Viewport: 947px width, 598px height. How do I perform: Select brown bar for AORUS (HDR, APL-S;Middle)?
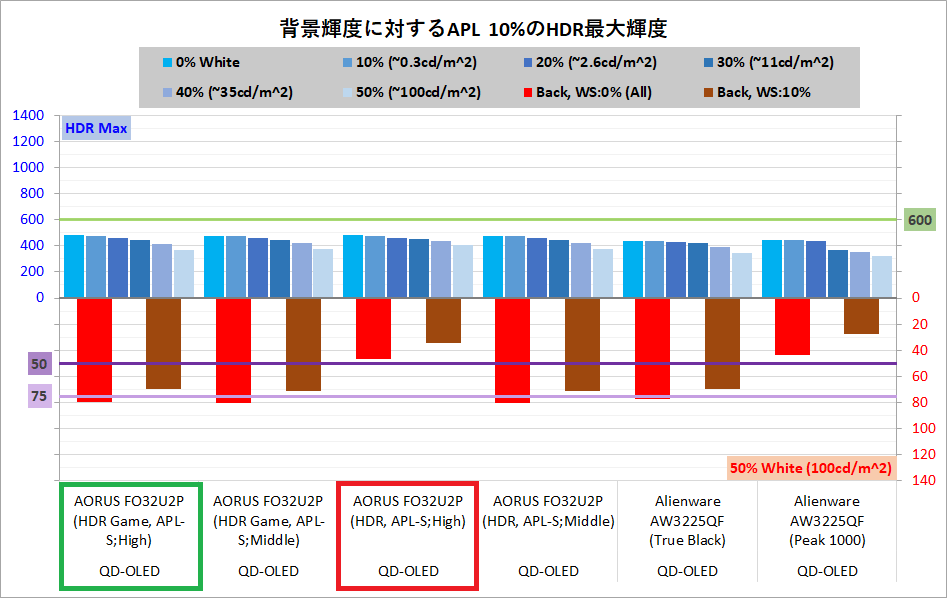click(582, 344)
